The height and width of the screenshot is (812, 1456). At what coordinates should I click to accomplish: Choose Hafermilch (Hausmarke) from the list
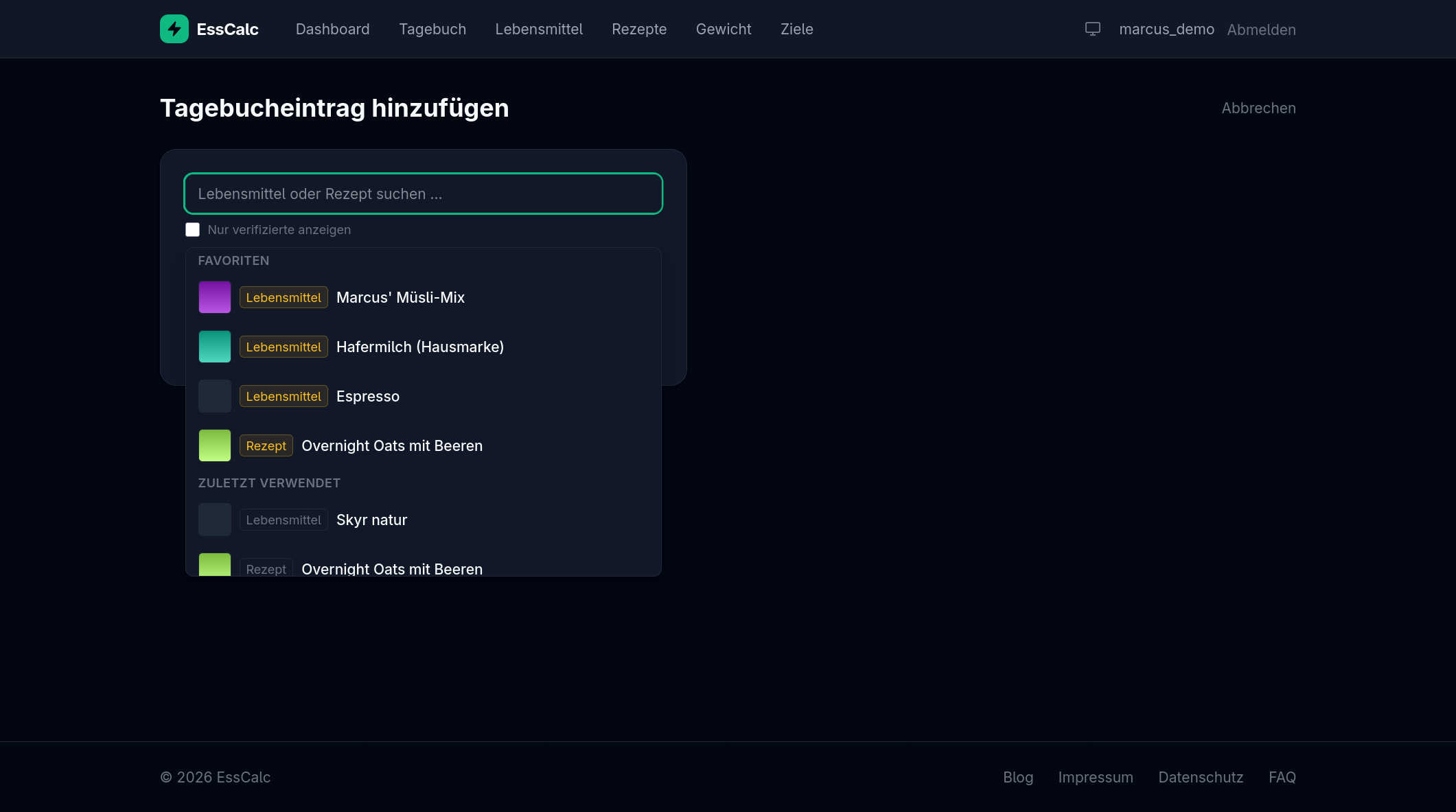[x=424, y=347]
